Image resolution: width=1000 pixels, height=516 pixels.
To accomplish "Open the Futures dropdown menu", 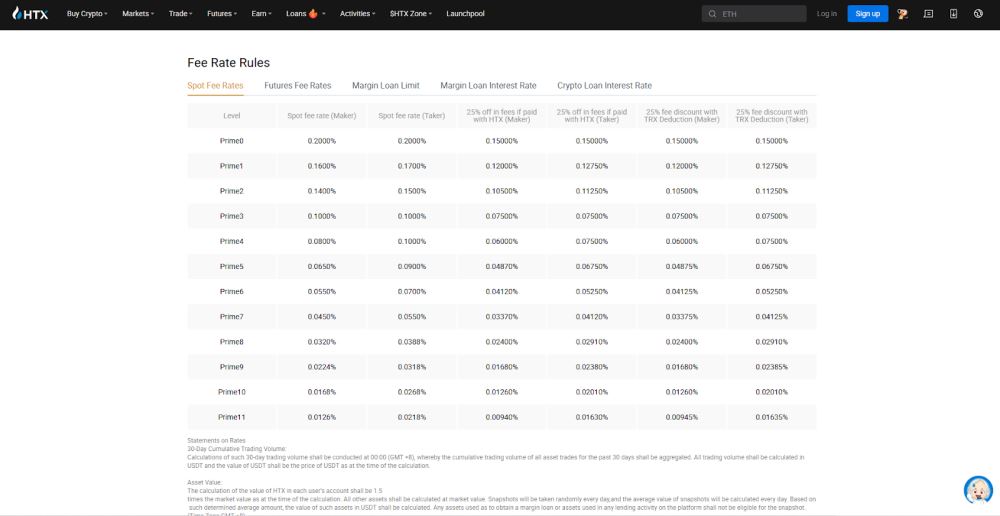I will click(222, 13).
